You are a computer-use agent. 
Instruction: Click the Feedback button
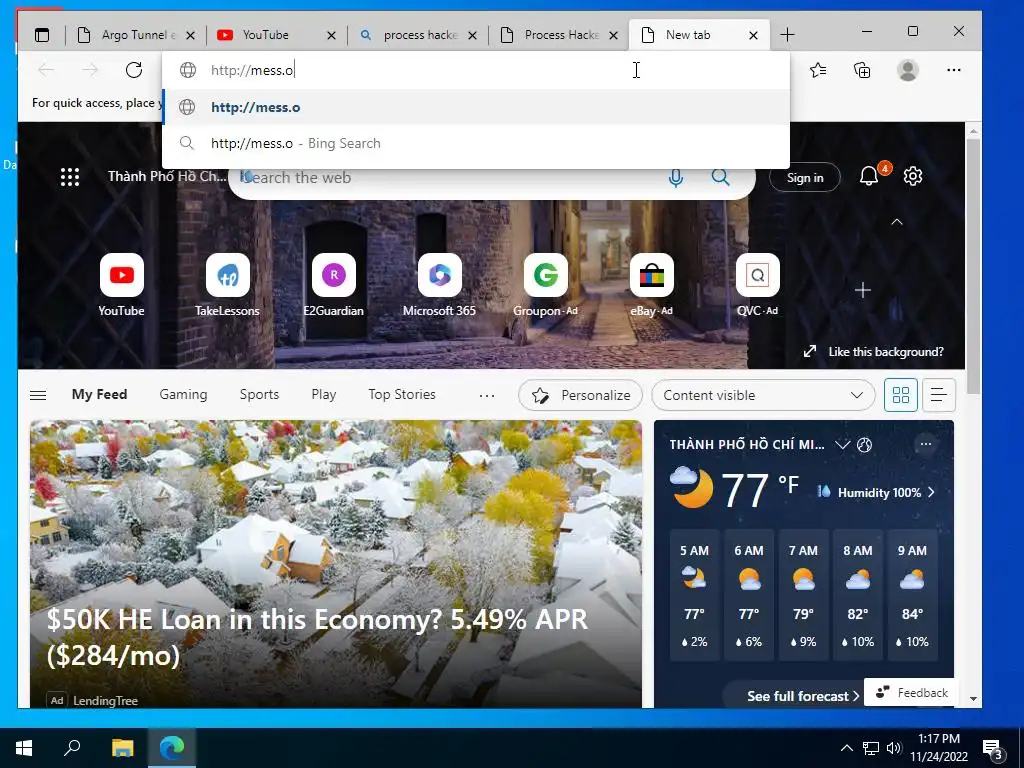point(912,692)
